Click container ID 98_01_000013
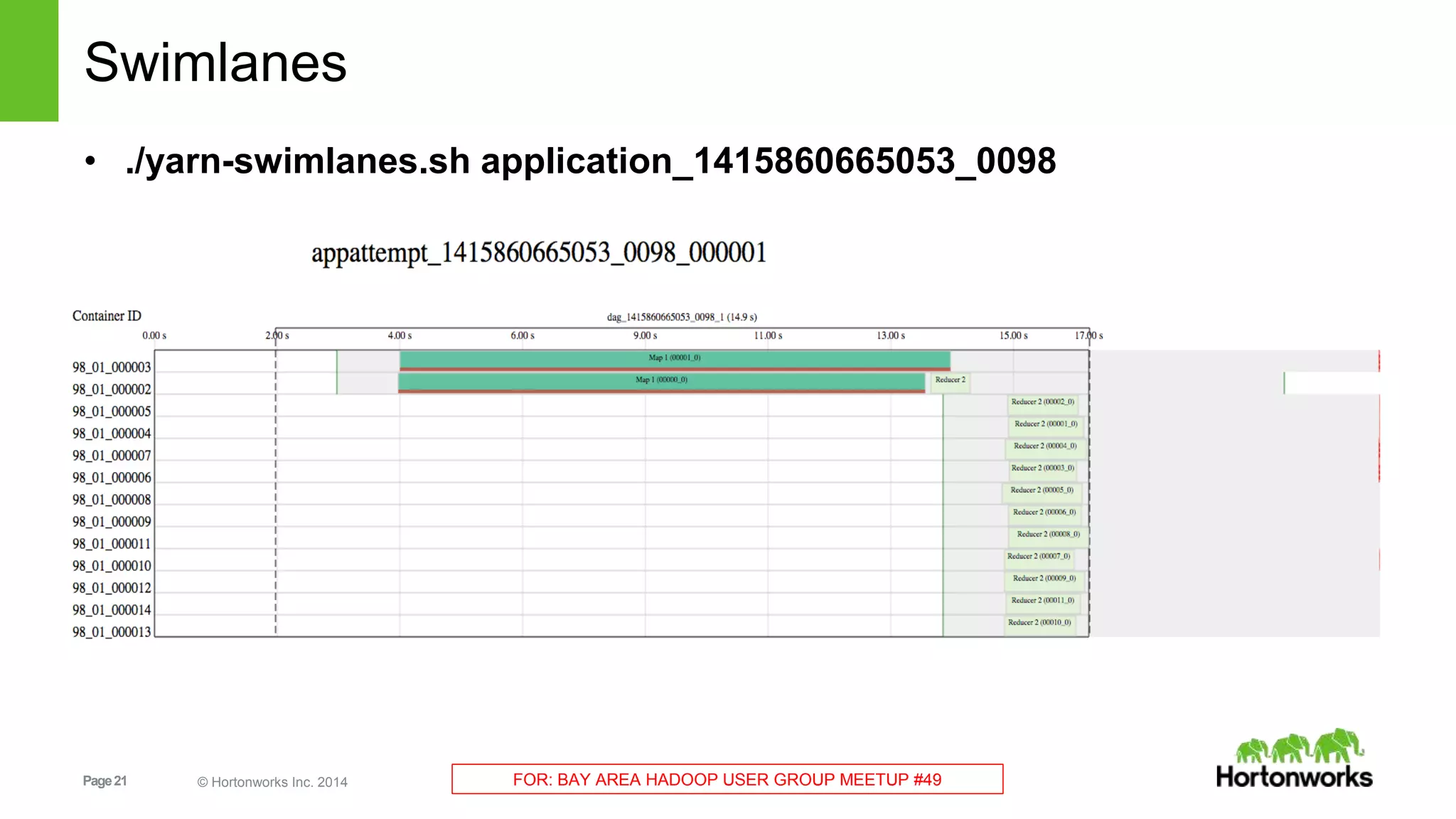Viewport: 1456px width, 819px height. 112,632
